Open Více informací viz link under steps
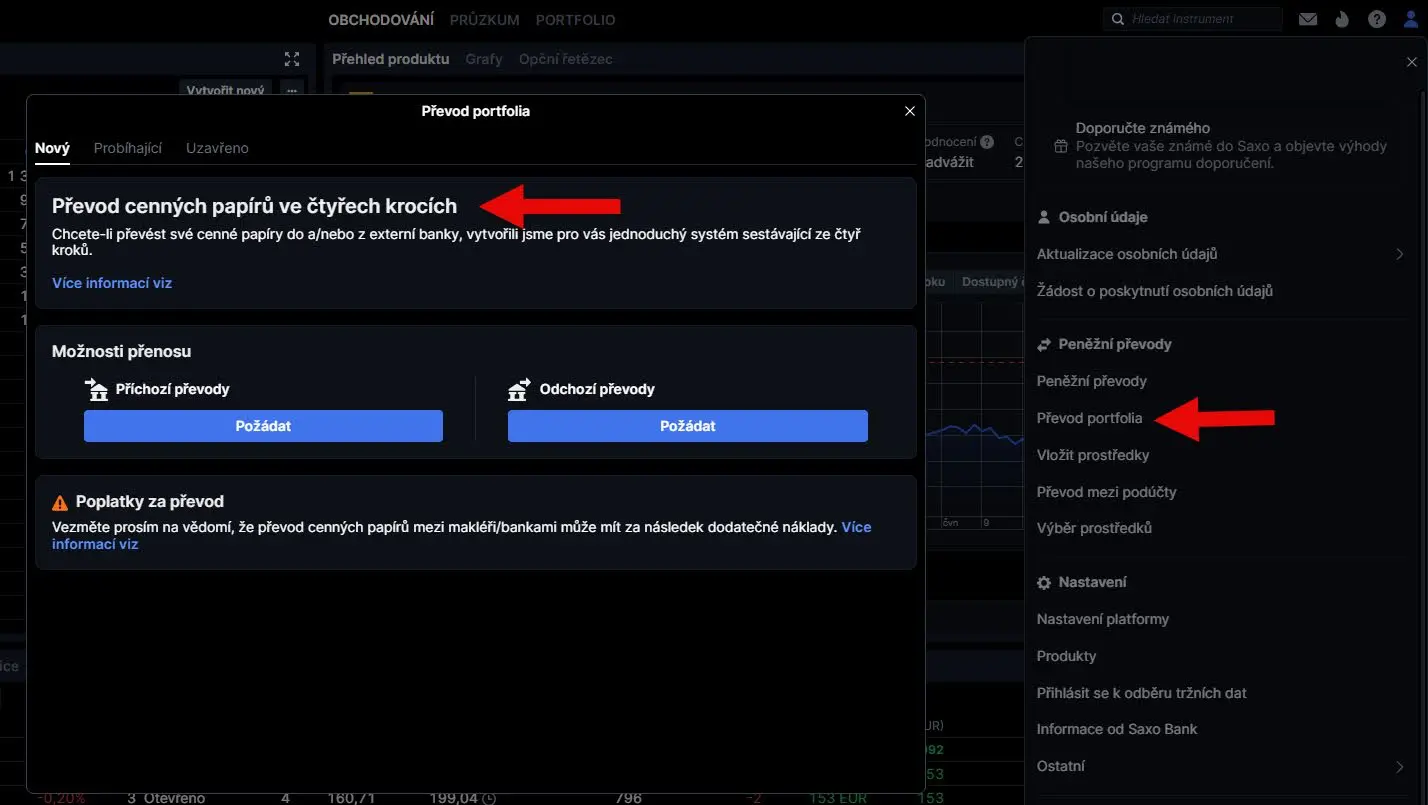Viewport: 1428px width, 805px height. 112,283
